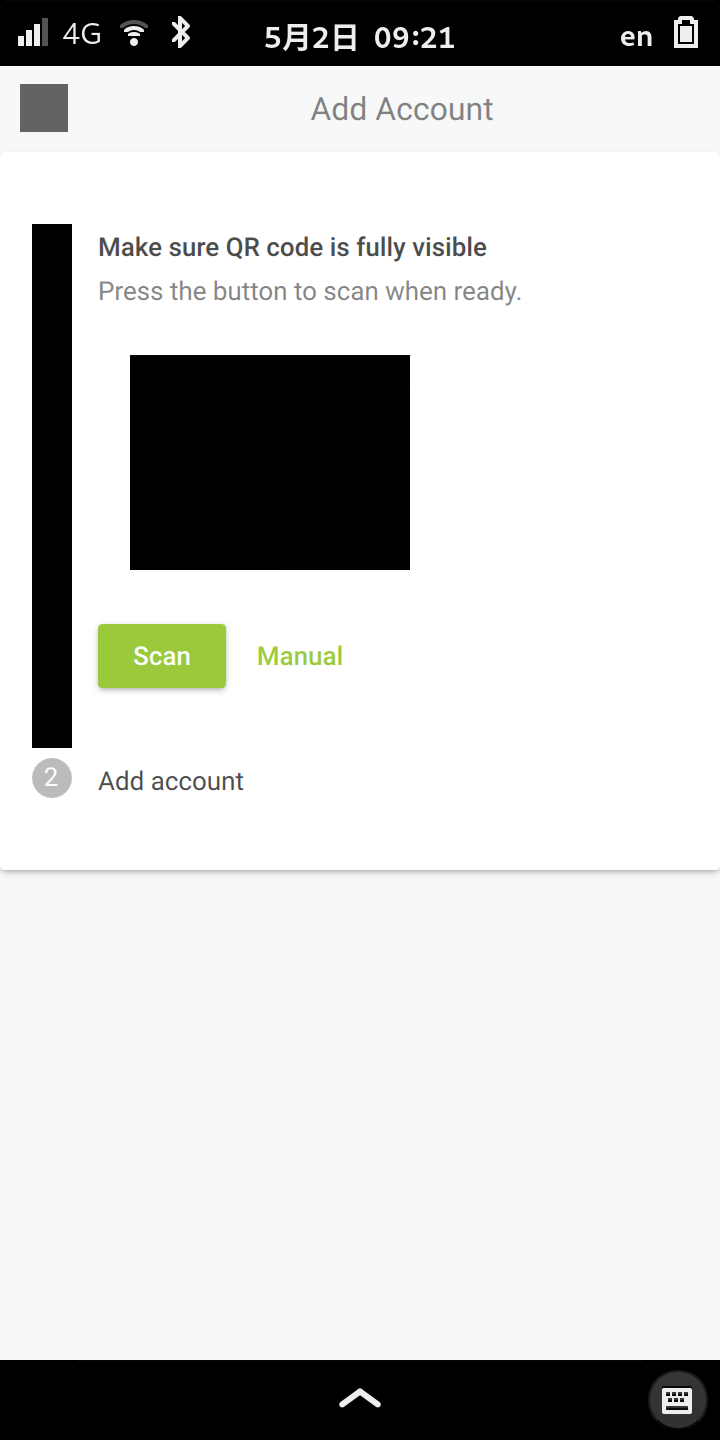Tap the gray square icon beside Add Account
Viewport: 720px width, 1440px height.
[44, 108]
